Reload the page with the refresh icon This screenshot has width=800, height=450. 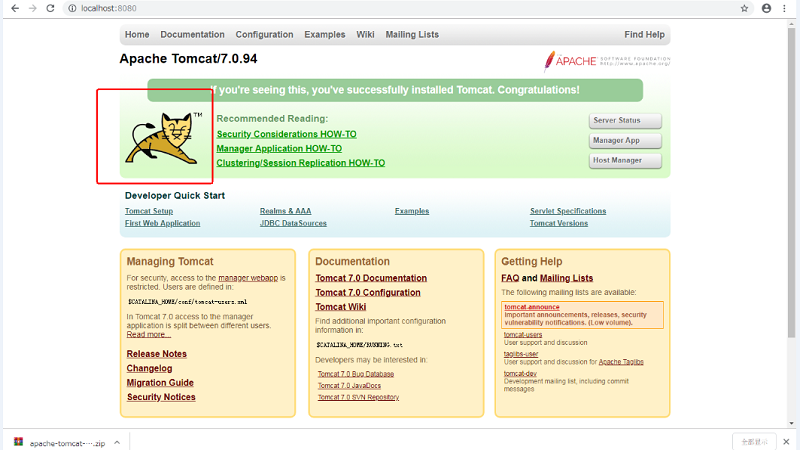click(52, 8)
